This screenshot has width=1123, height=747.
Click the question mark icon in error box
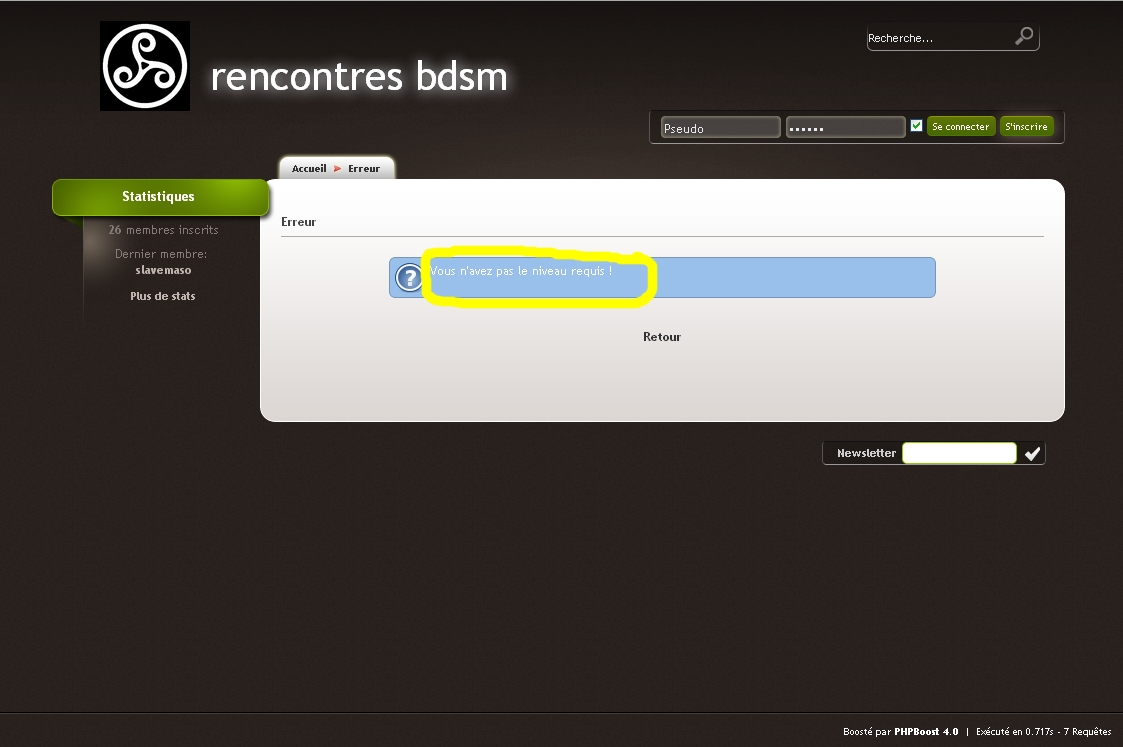(x=409, y=277)
